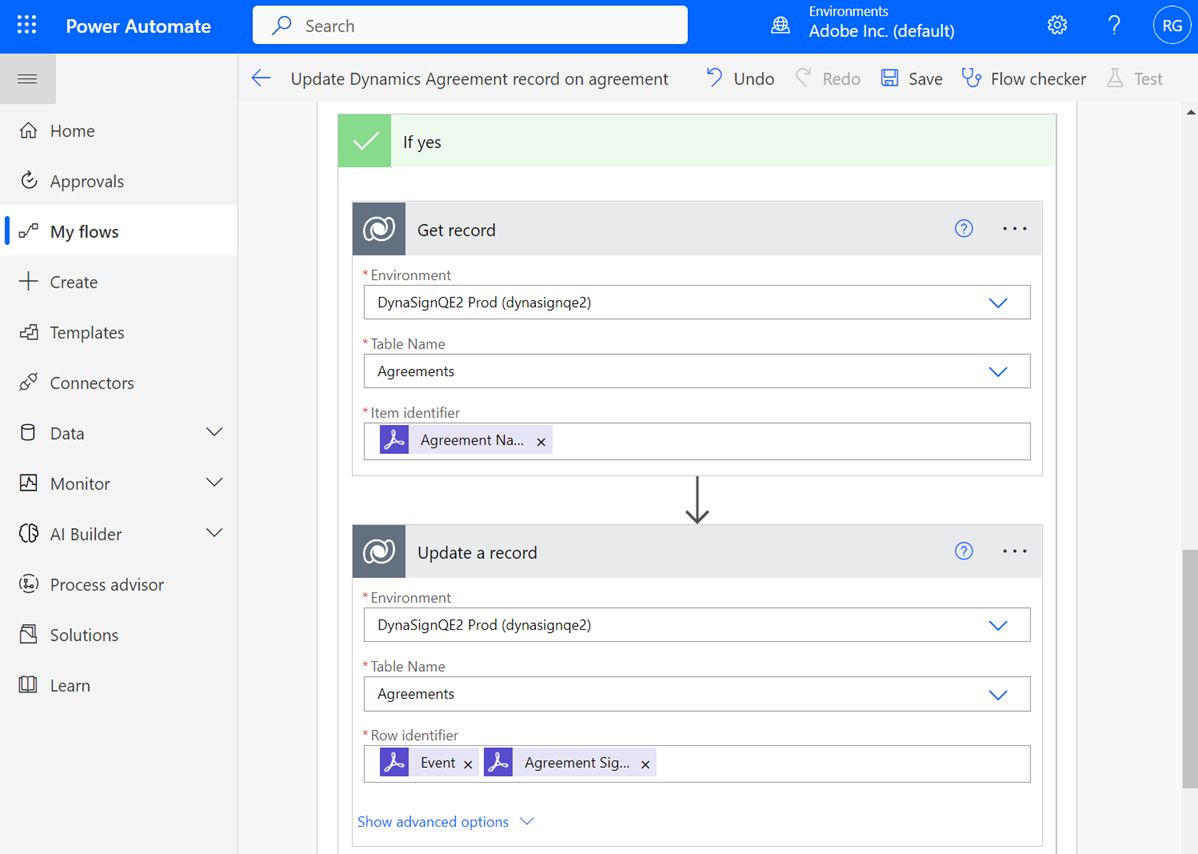Click the Search magnifier icon
This screenshot has width=1198, height=854.
[x=282, y=25]
